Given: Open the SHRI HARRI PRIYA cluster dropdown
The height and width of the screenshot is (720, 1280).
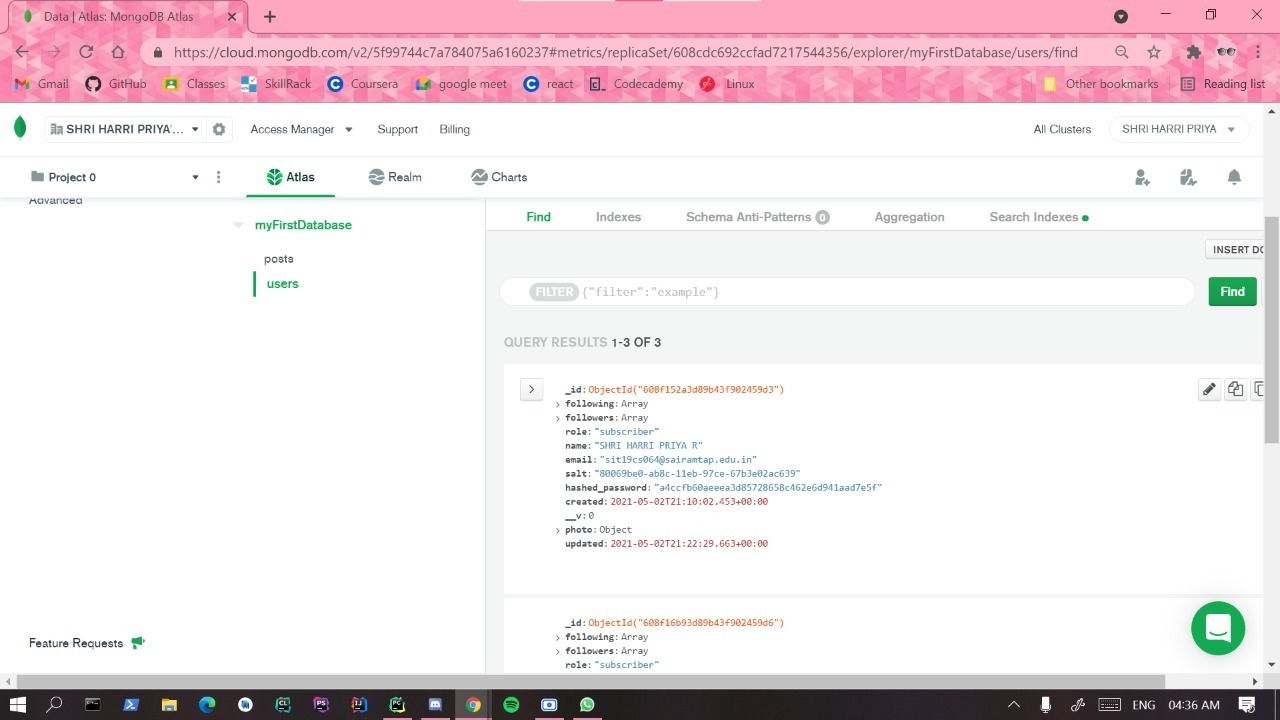Looking at the screenshot, I should pyautogui.click(x=1179, y=128).
